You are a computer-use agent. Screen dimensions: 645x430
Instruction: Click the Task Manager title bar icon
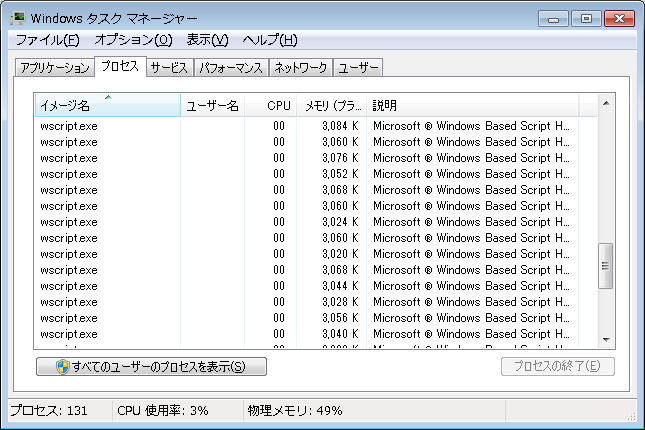pyautogui.click(x=18, y=19)
